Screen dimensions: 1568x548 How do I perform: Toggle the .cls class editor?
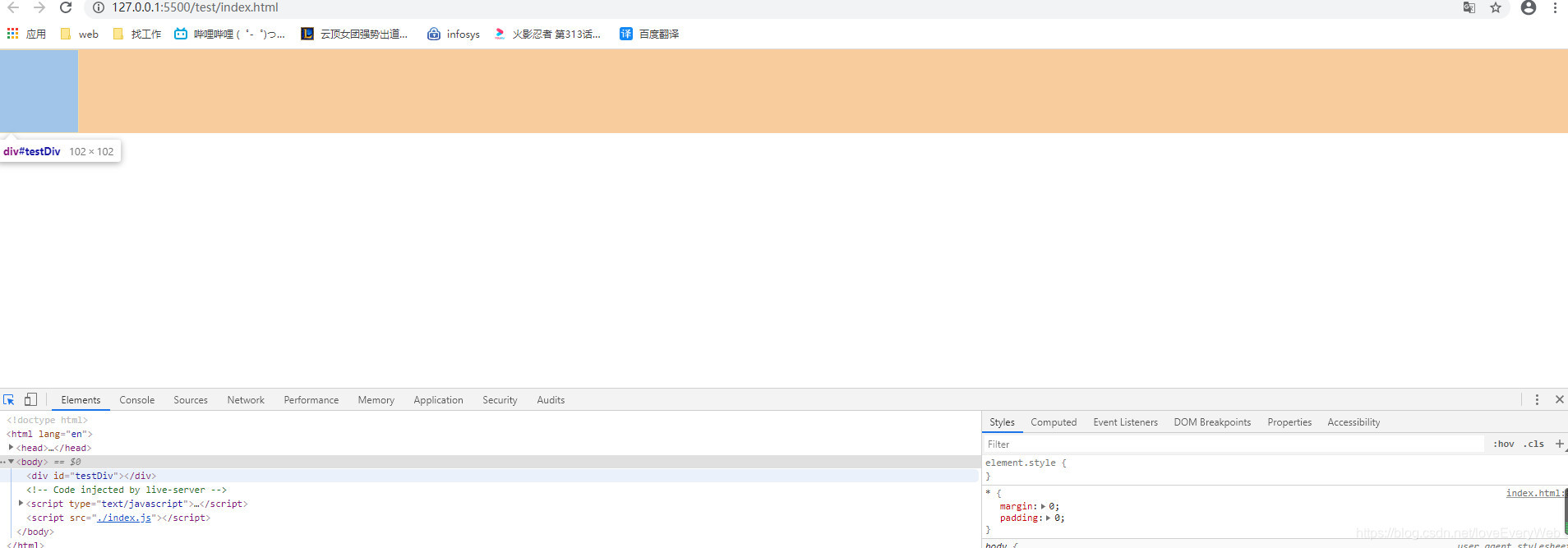1533,444
